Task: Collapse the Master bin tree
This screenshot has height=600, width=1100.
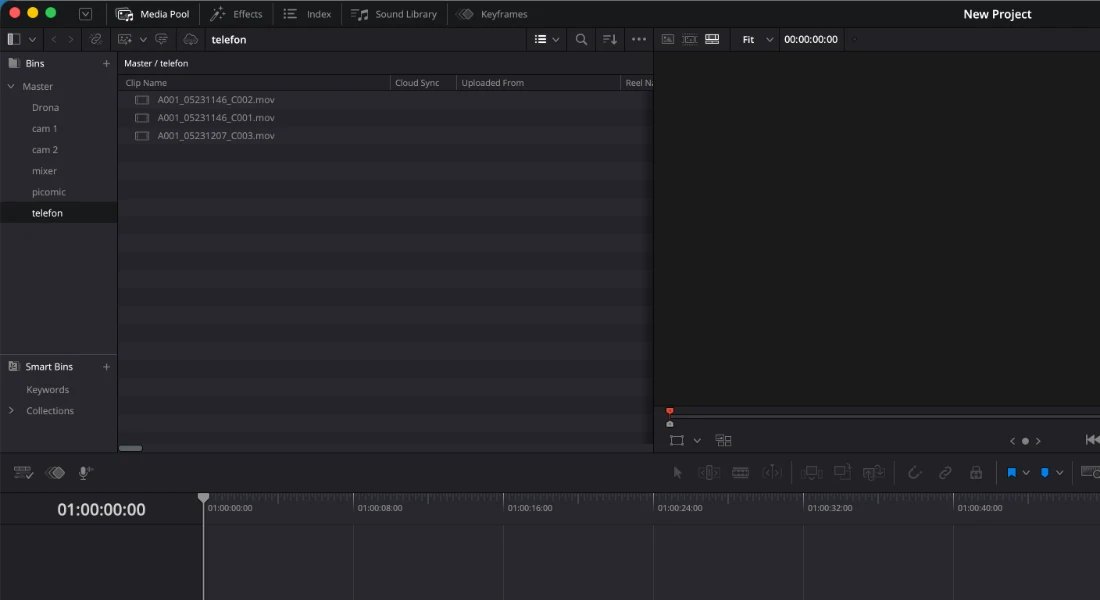Action: (x=11, y=86)
